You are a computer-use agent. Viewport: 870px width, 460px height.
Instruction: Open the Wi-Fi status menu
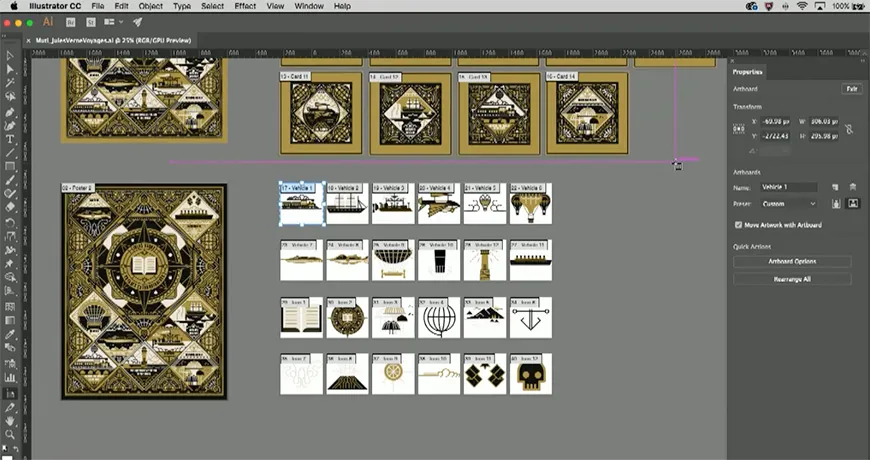[x=802, y=6]
